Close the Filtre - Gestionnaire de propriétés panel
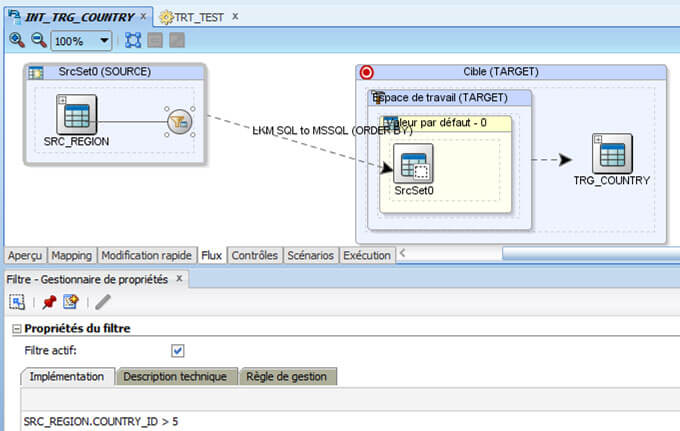The height and width of the screenshot is (431, 680). coord(179,279)
